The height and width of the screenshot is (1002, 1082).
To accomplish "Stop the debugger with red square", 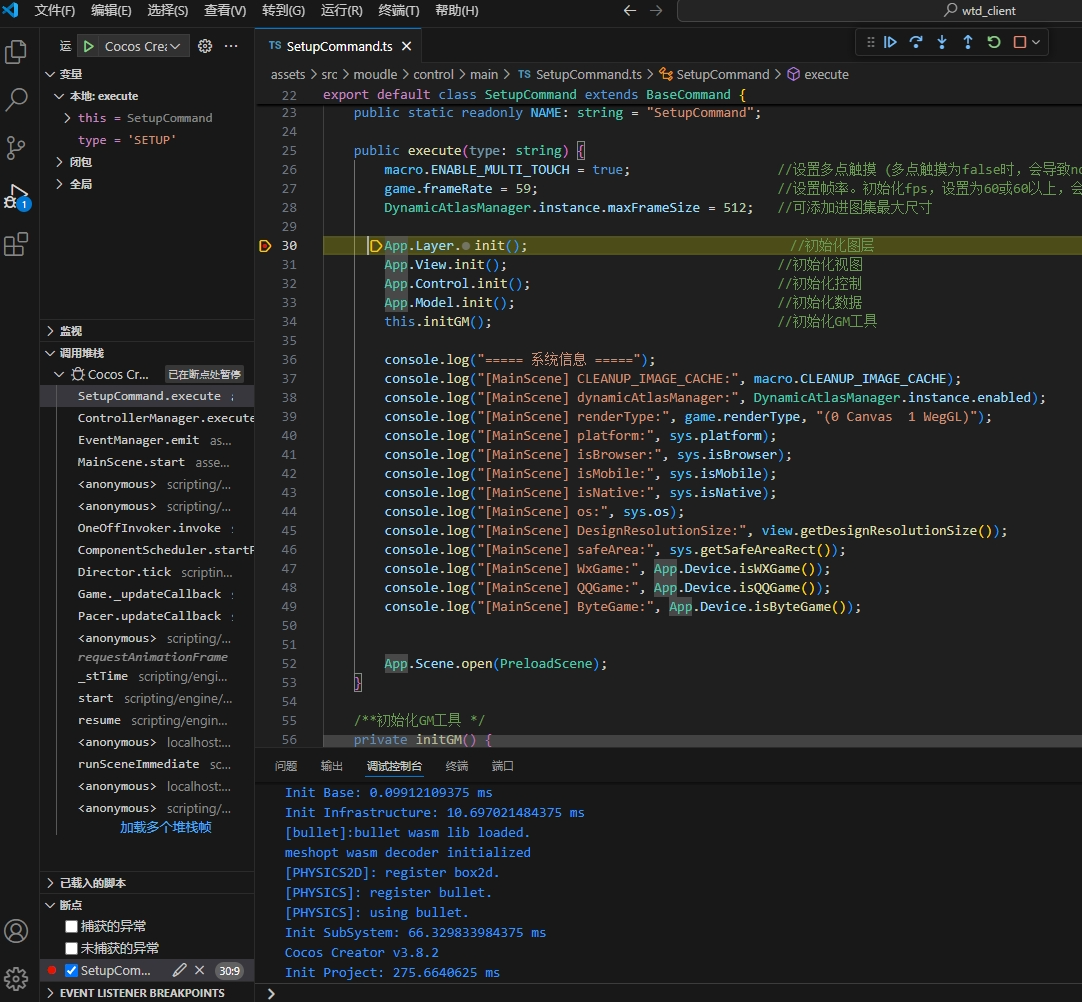I will click(1020, 42).
